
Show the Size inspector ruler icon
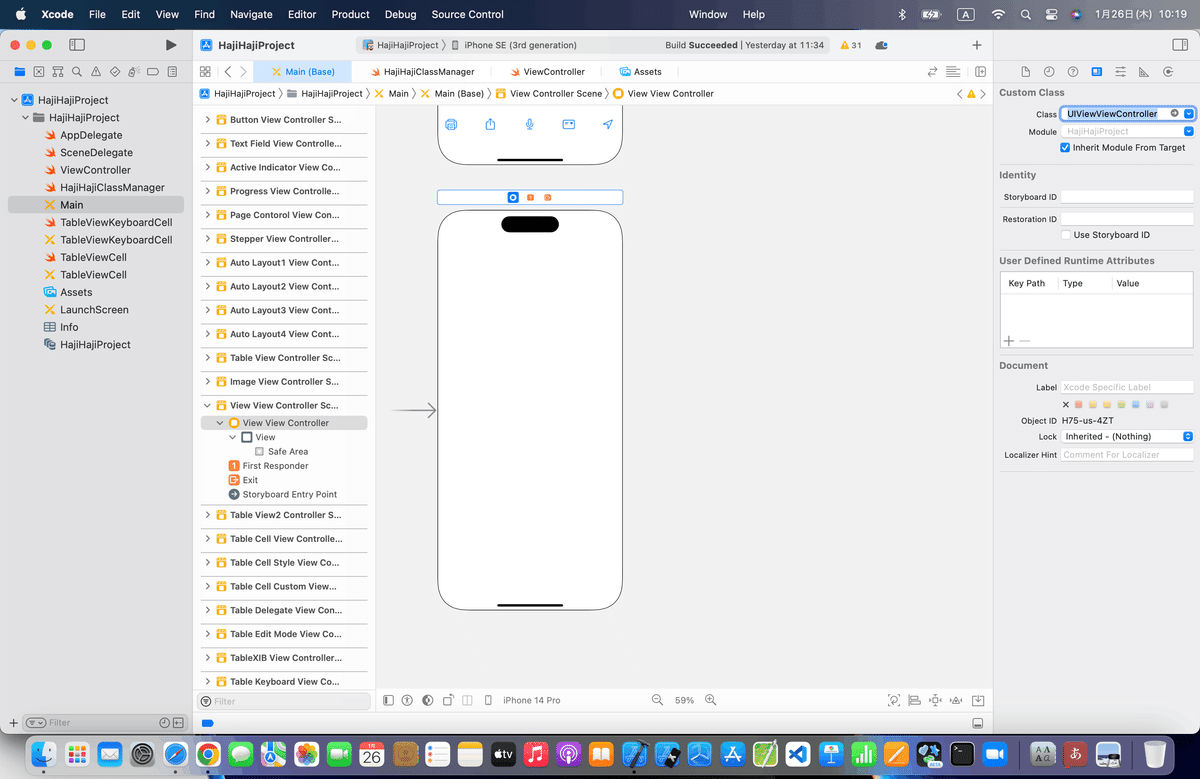click(x=1144, y=72)
